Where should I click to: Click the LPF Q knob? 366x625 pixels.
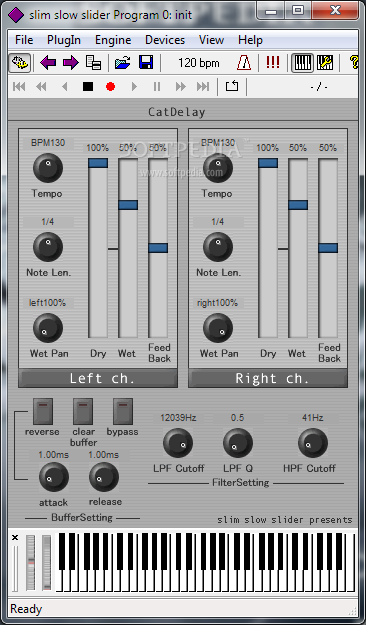pyautogui.click(x=238, y=443)
